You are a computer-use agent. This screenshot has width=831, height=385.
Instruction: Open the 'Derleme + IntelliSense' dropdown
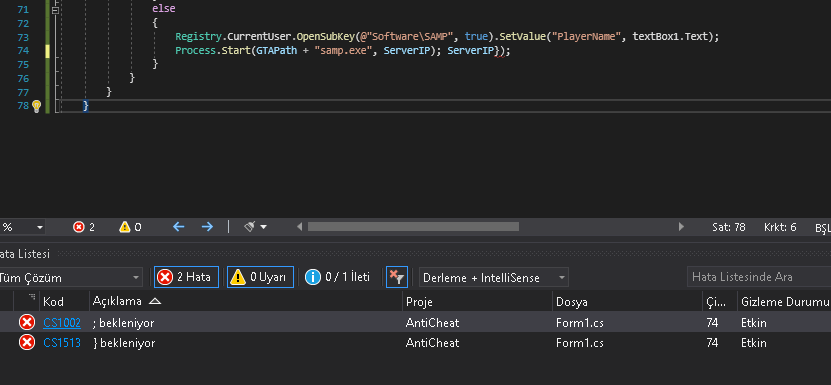point(493,277)
